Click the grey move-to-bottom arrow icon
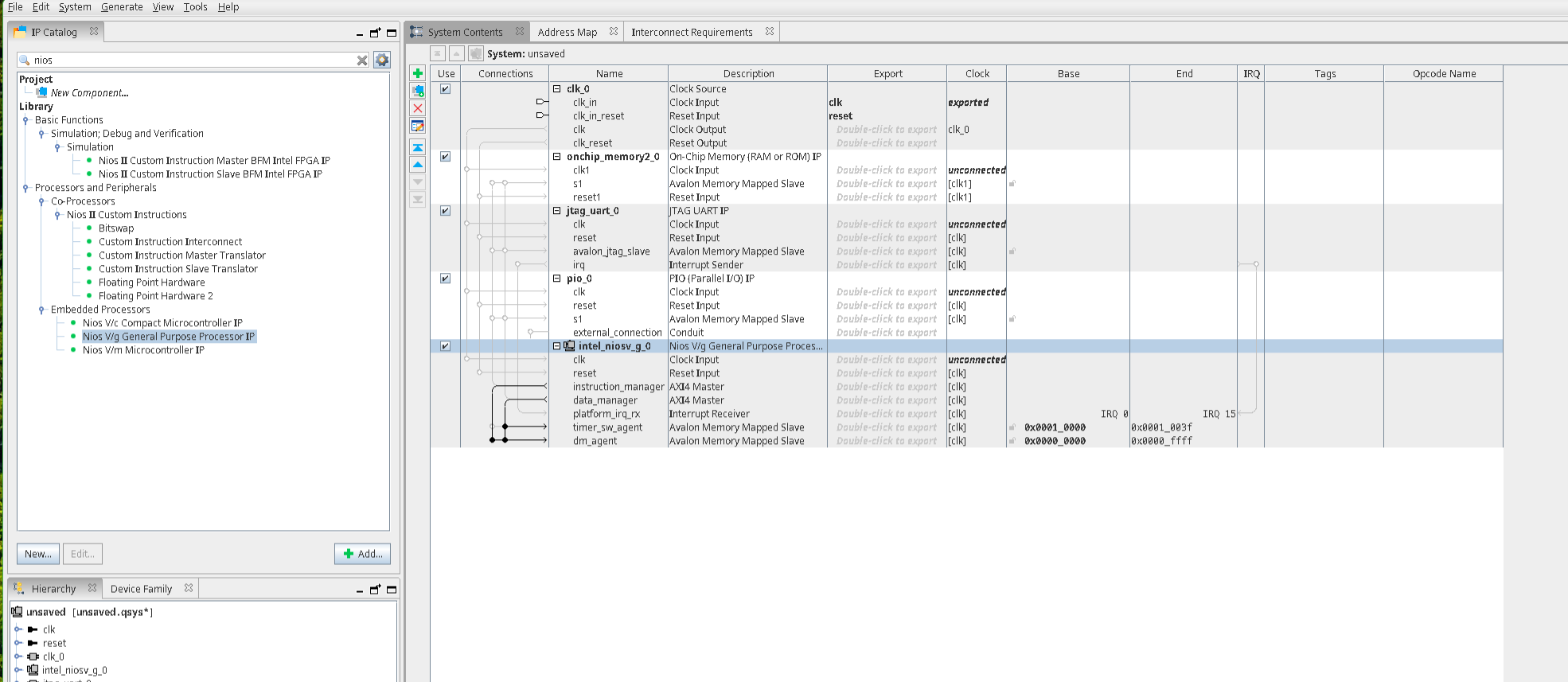This screenshot has width=1568, height=682. pos(418,200)
